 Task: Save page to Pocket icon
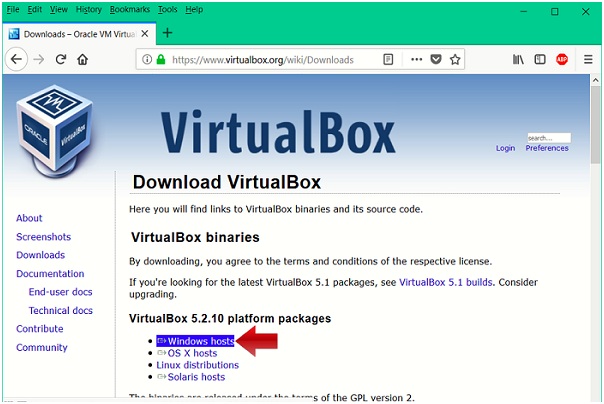[436, 59]
